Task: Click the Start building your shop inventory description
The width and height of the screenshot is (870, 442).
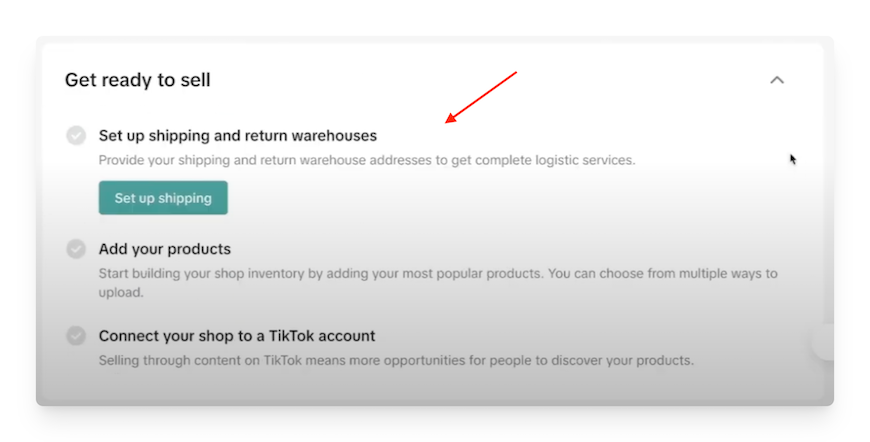Action: coord(438,283)
